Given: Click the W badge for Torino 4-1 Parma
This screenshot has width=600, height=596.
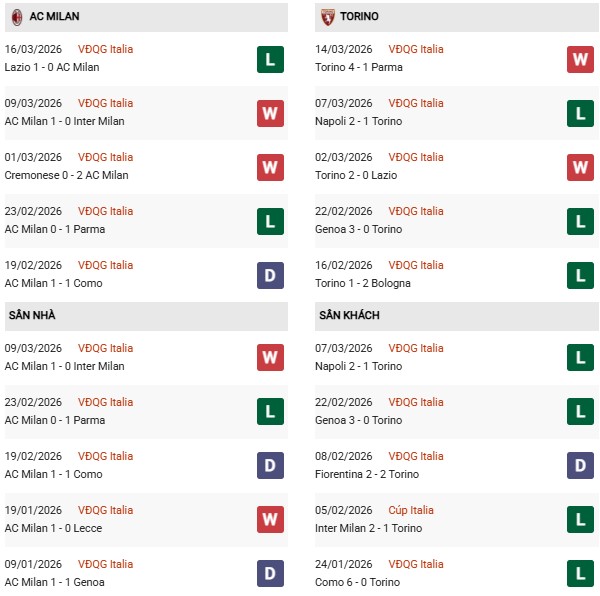Looking at the screenshot, I should [580, 59].
